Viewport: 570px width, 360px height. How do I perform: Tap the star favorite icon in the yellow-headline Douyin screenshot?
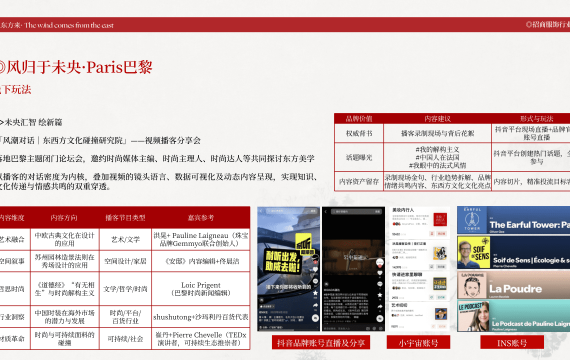tap(315, 293)
